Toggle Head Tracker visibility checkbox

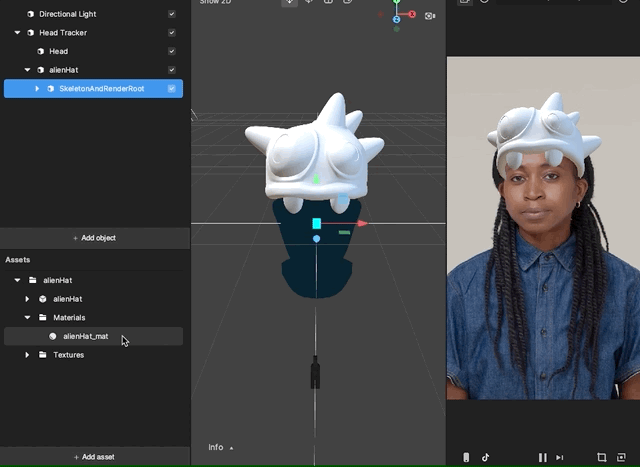click(172, 33)
